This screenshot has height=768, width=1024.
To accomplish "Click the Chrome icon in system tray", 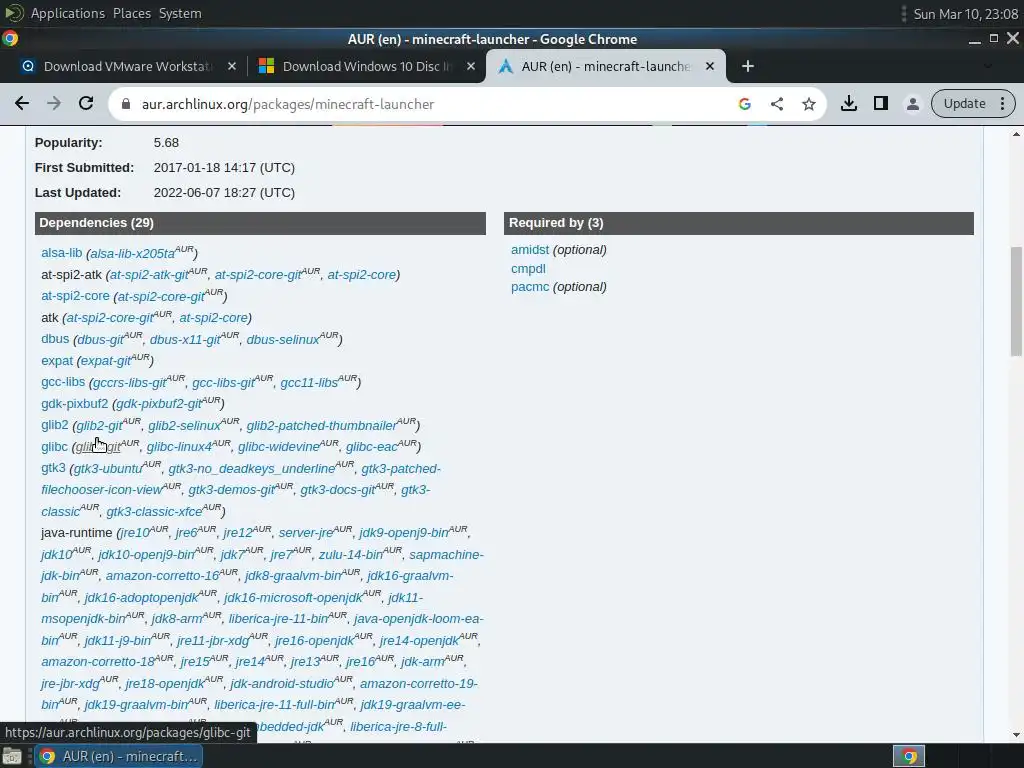I will 909,756.
